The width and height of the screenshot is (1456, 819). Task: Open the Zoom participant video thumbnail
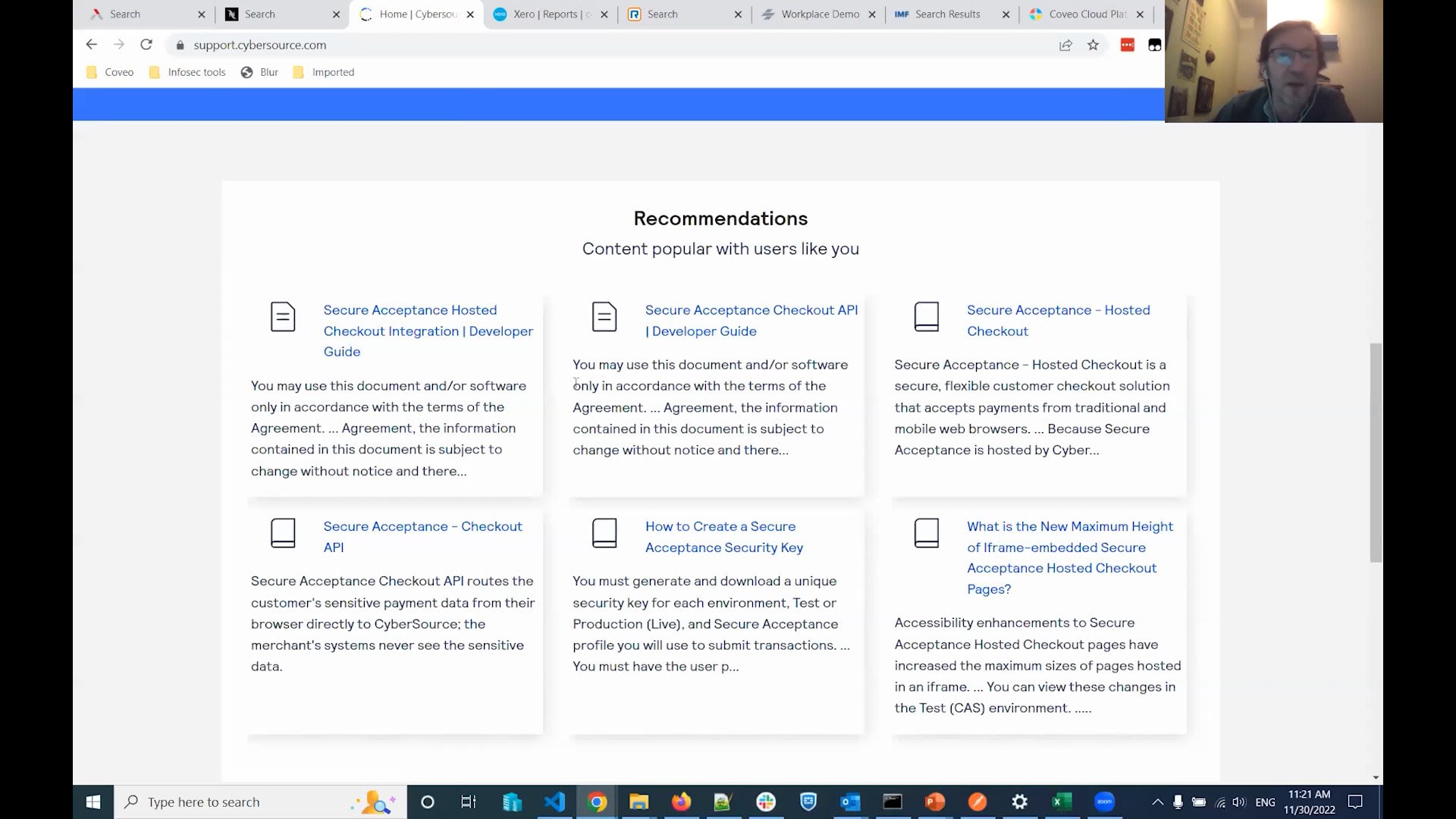point(1274,61)
